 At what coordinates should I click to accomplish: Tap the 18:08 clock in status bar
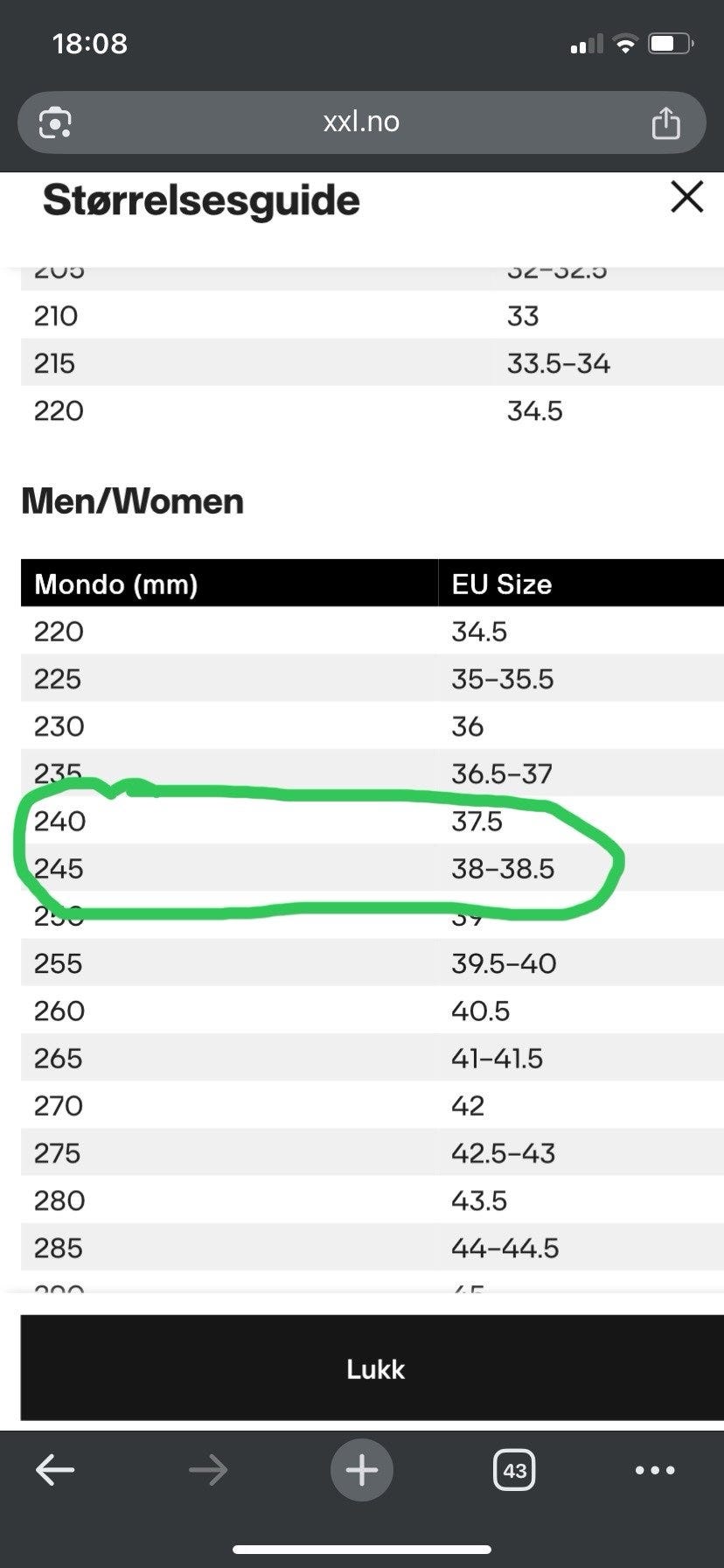(x=90, y=44)
